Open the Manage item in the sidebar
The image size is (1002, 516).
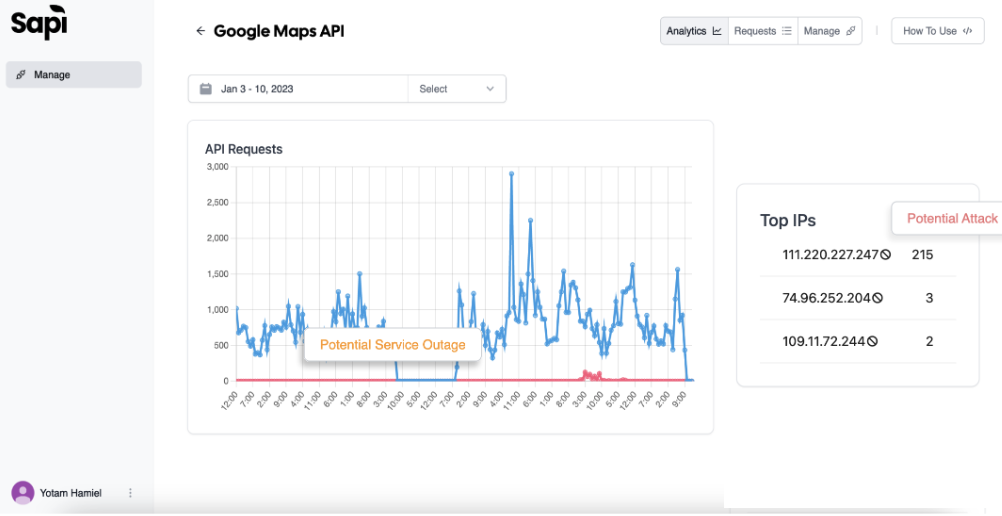(74, 75)
